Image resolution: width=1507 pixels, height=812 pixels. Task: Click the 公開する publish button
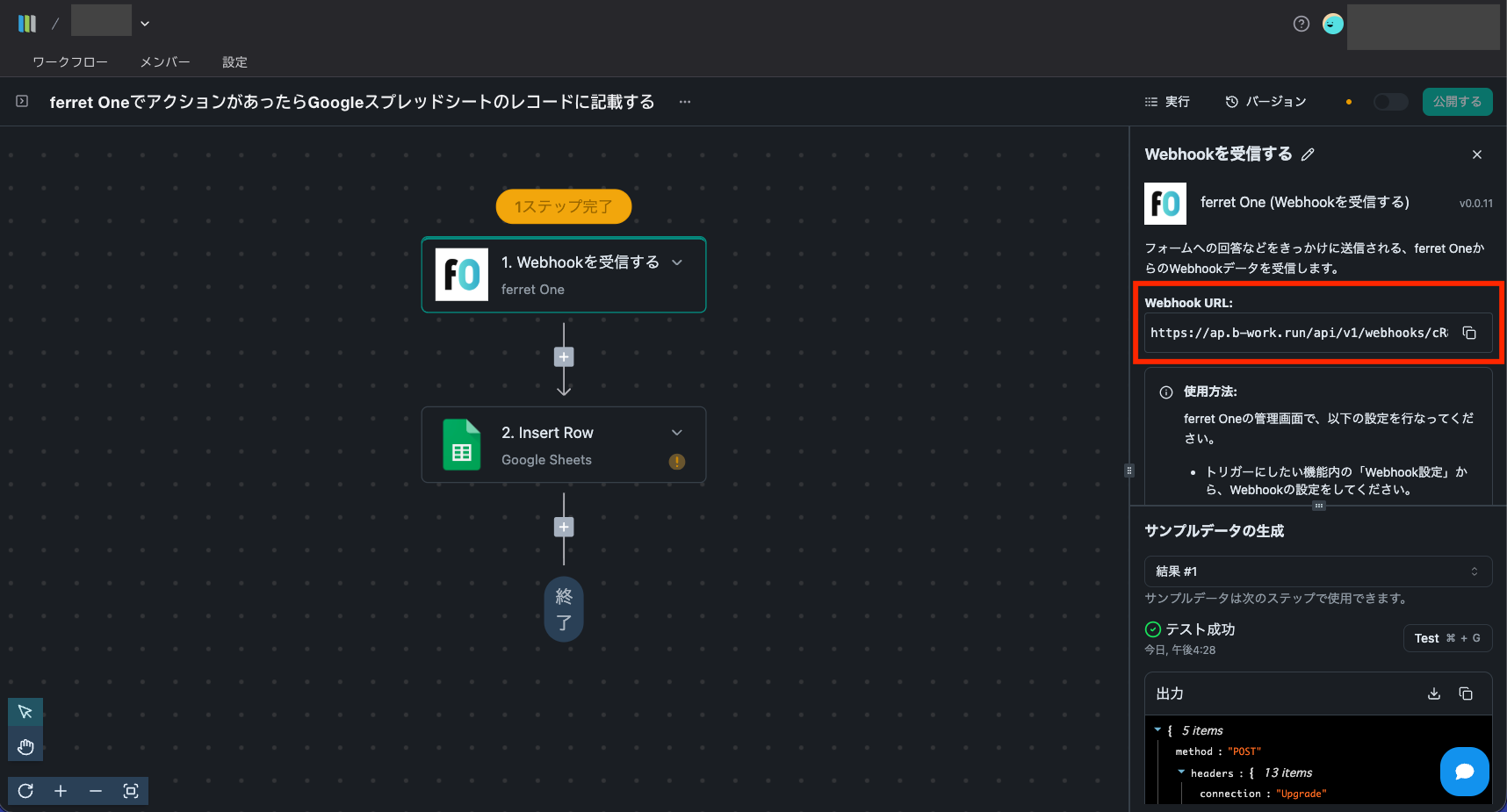[x=1457, y=102]
